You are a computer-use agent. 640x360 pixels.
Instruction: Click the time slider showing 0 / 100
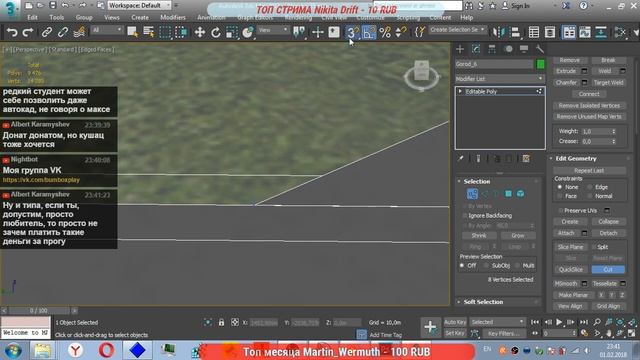click(x=38, y=311)
